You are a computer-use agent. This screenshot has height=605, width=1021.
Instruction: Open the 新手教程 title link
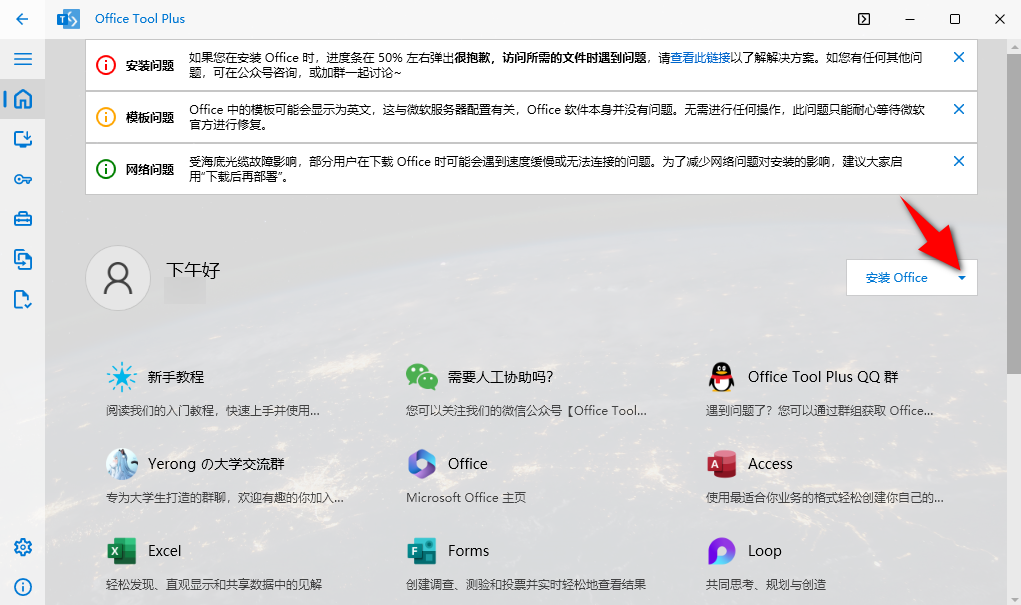pos(176,377)
